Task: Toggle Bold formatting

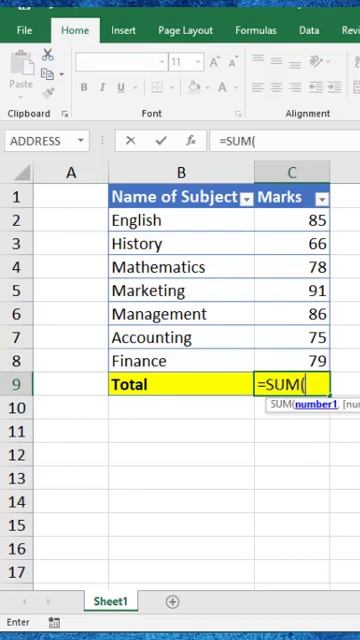Action: pyautogui.click(x=84, y=87)
